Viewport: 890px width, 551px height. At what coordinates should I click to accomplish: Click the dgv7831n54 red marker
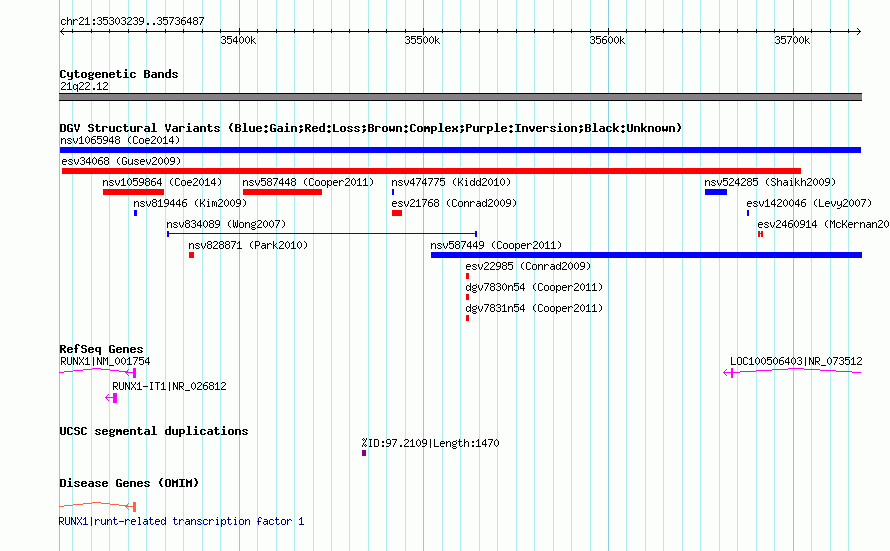click(467, 318)
